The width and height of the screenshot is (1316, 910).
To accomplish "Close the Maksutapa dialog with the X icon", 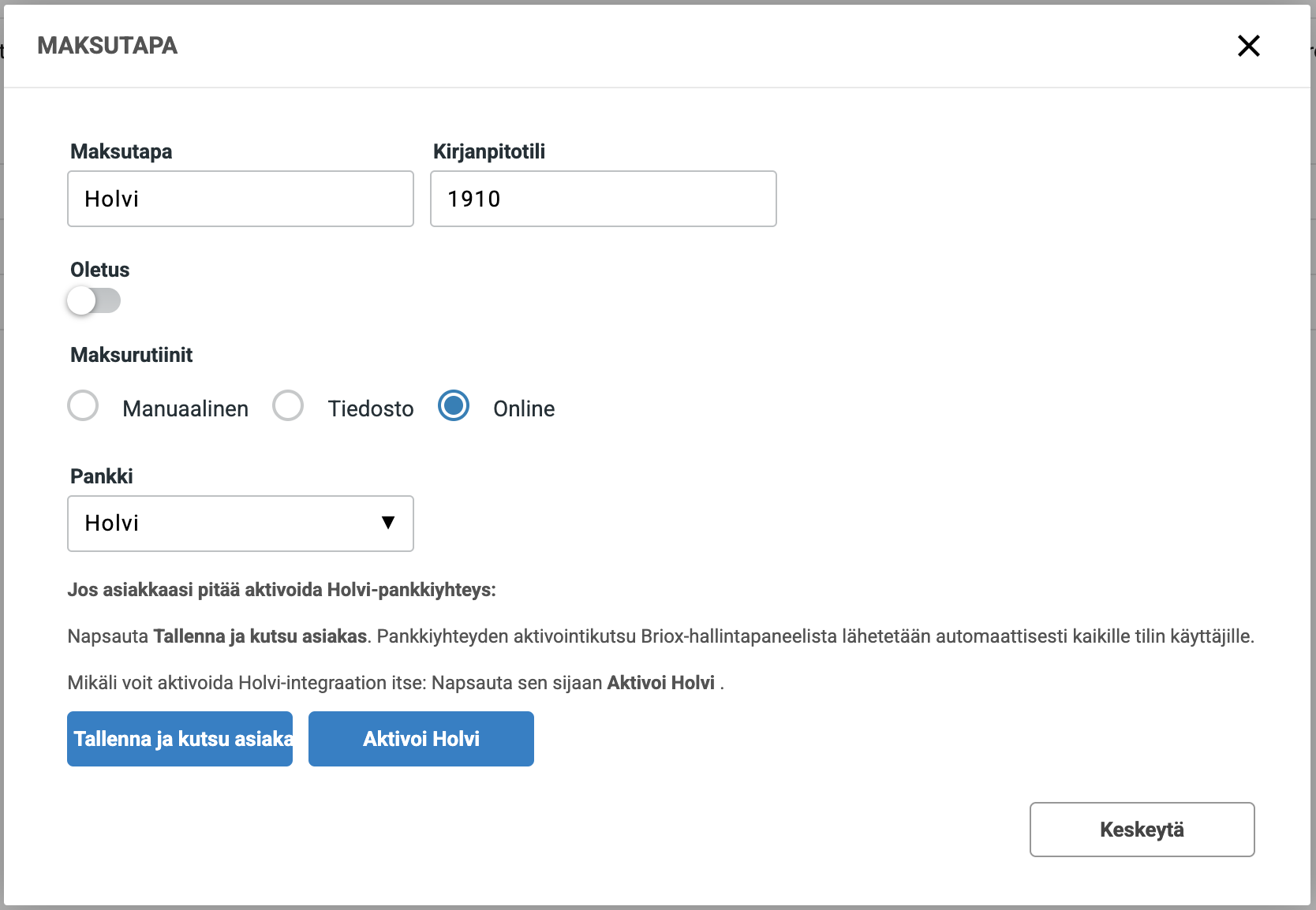I will (1248, 46).
